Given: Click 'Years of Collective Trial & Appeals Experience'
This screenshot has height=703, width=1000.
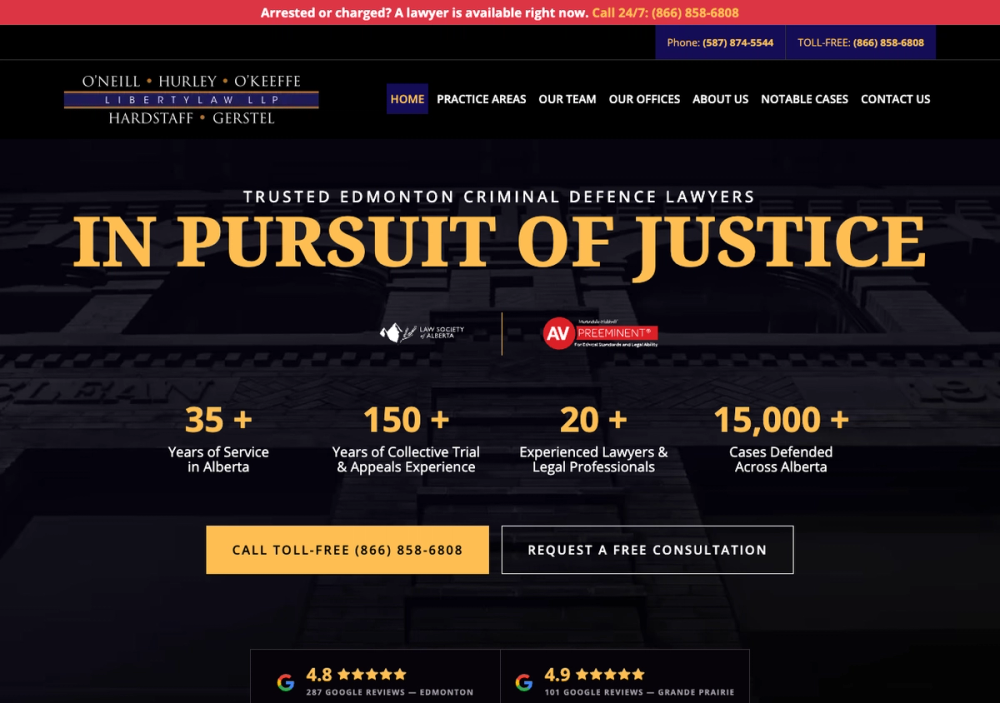Looking at the screenshot, I should point(406,459).
